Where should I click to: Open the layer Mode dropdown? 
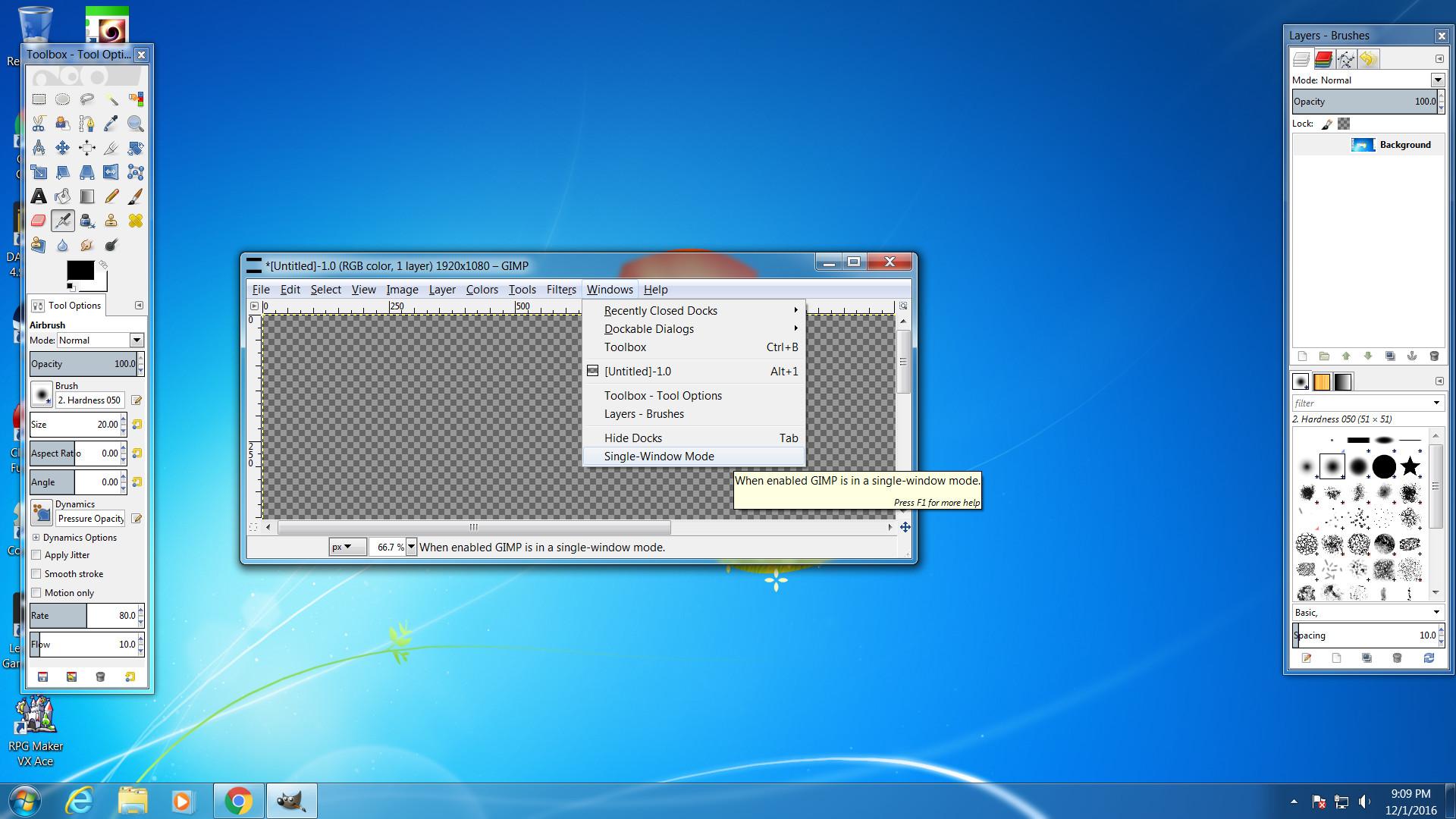pos(1437,80)
